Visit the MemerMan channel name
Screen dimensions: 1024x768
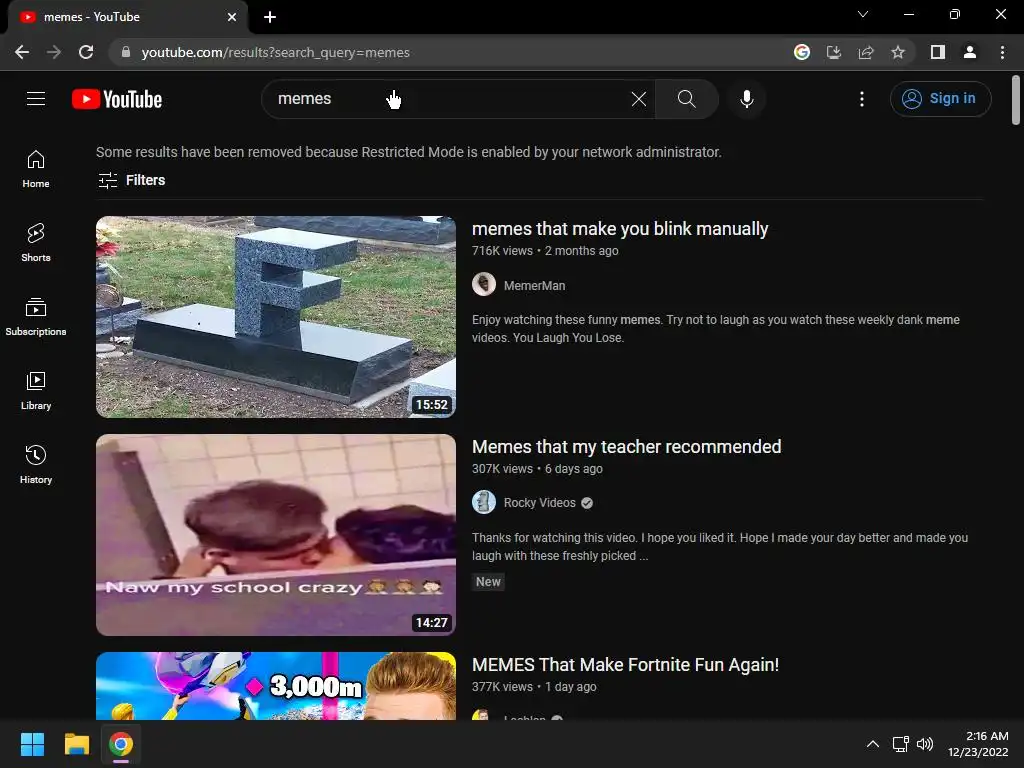(x=534, y=285)
